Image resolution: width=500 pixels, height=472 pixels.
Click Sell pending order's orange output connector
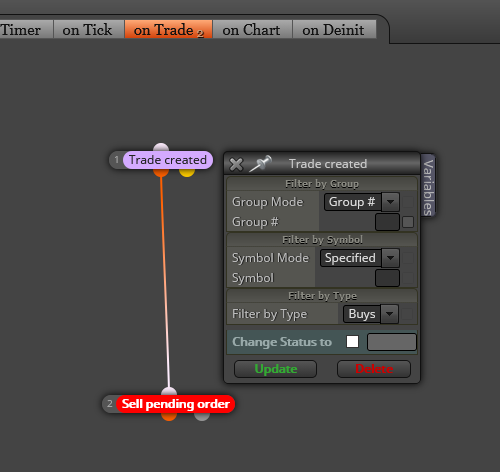pos(169,416)
